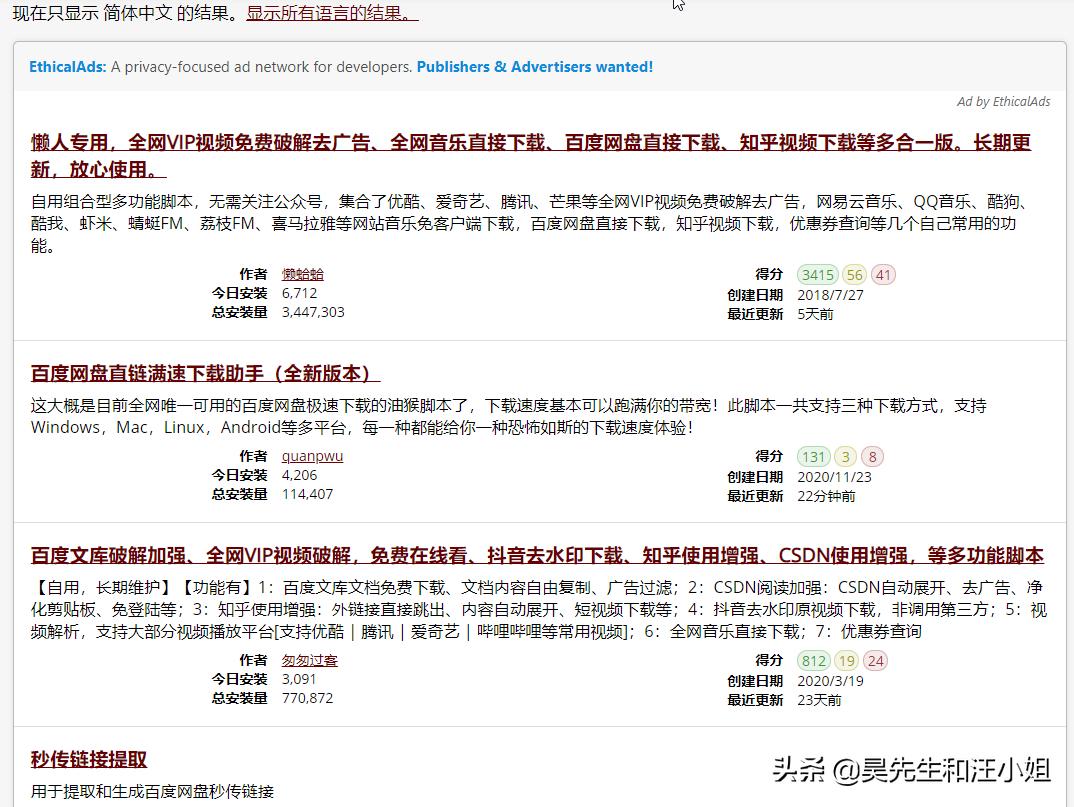The image size is (1074, 807).
Task: Open the 秒传链接提取 script page
Action: coord(86,759)
